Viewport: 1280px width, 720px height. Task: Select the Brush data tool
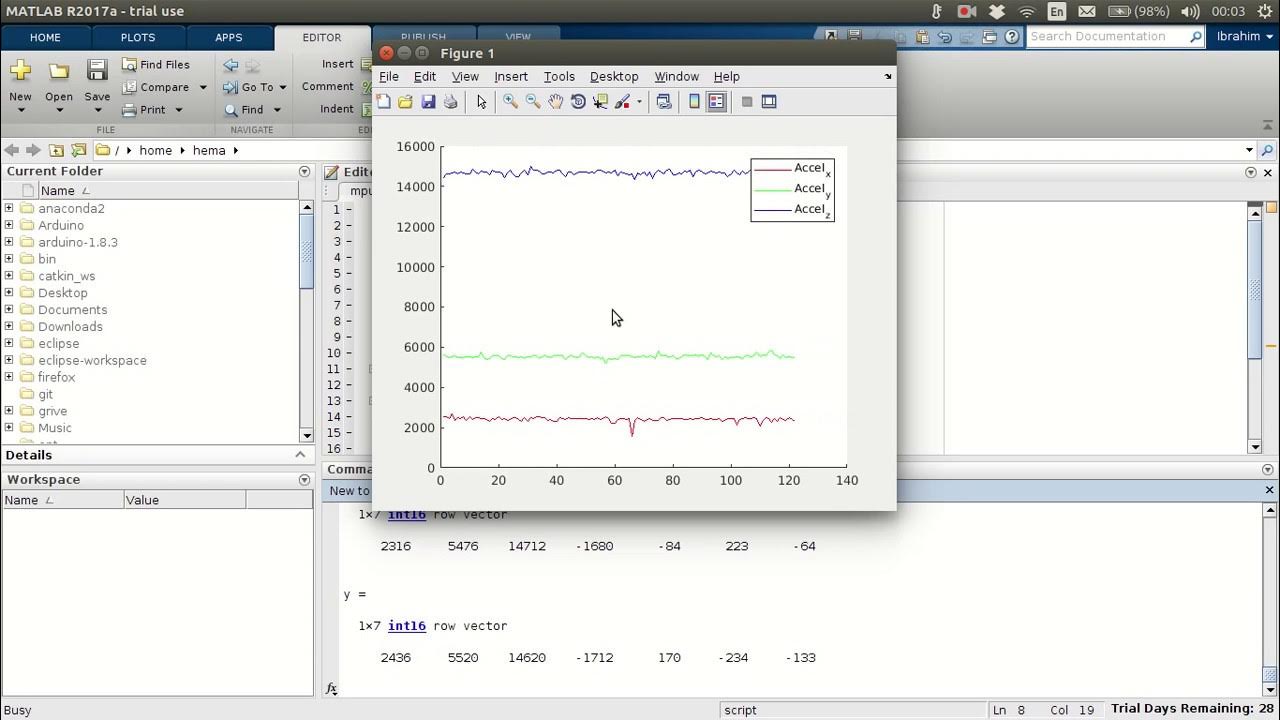pyautogui.click(x=622, y=102)
